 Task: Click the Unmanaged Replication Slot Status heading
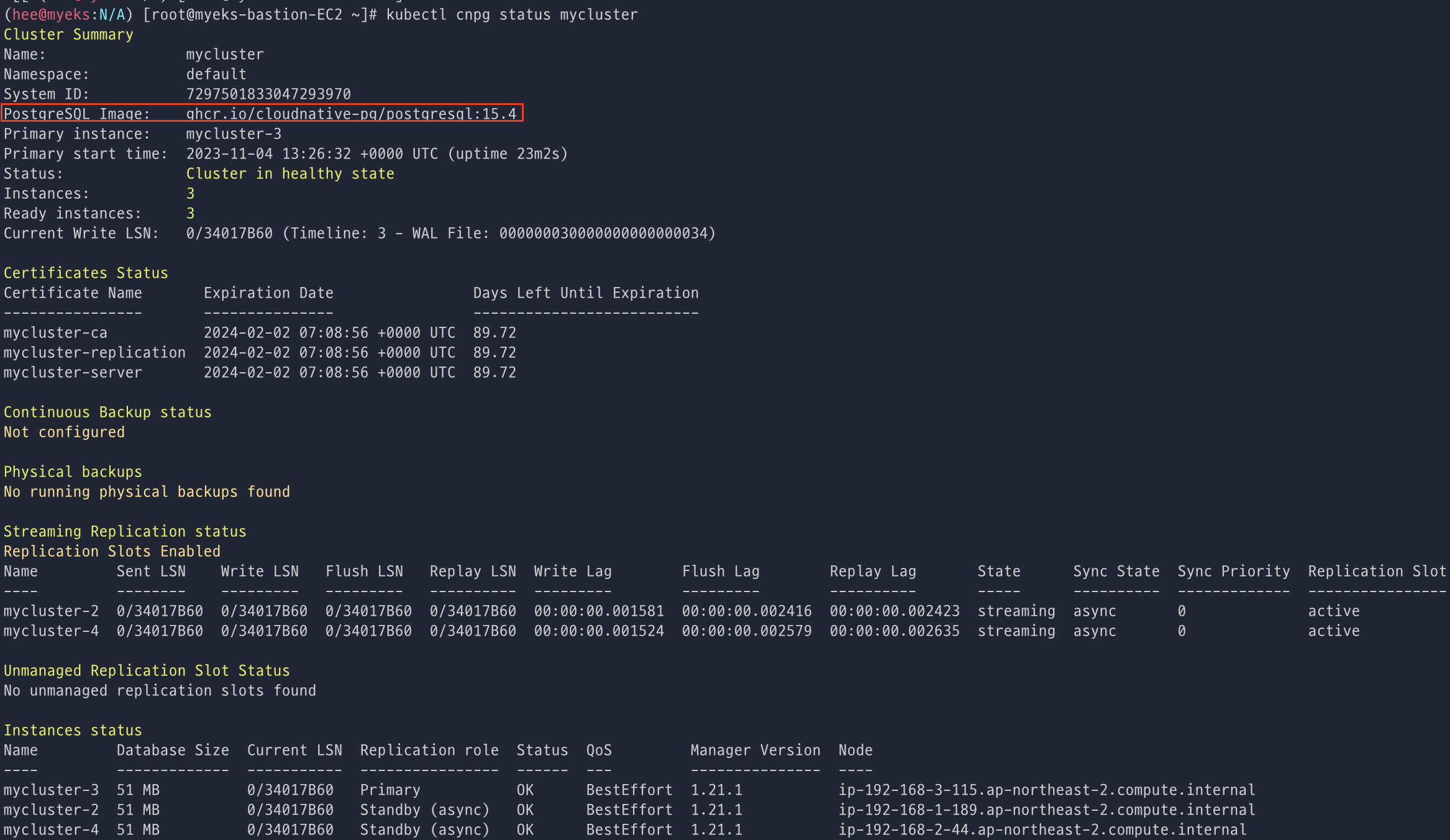click(147, 671)
